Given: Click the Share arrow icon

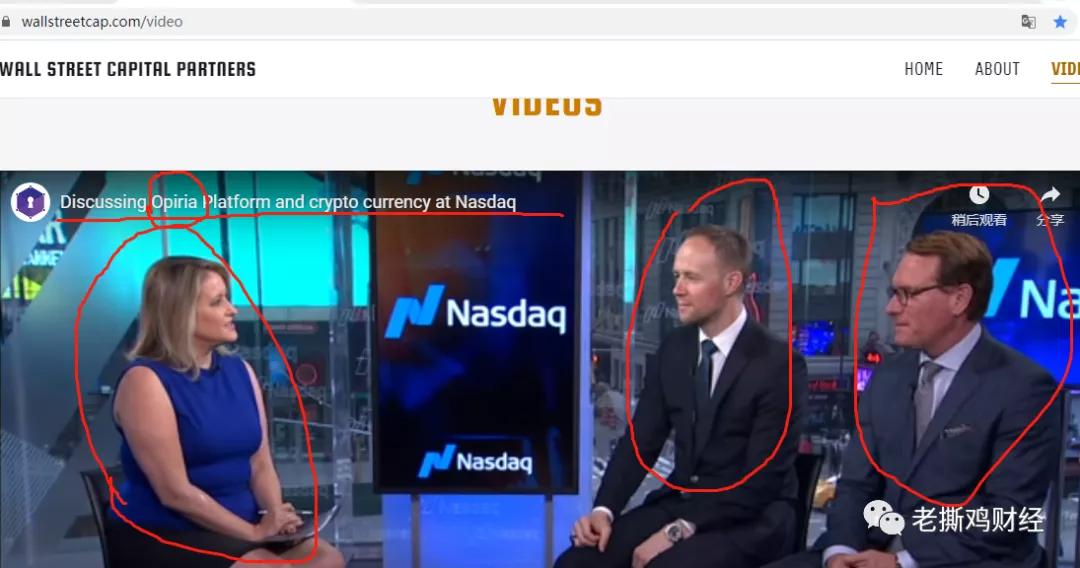Looking at the screenshot, I should 1050,195.
